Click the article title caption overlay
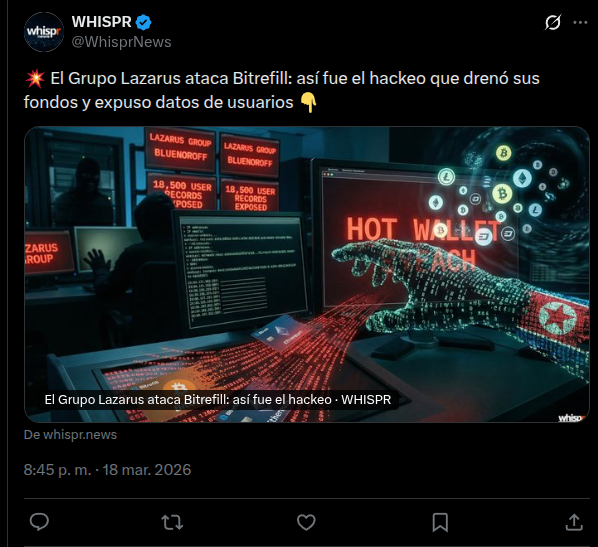The height and width of the screenshot is (547, 598). 218,399
